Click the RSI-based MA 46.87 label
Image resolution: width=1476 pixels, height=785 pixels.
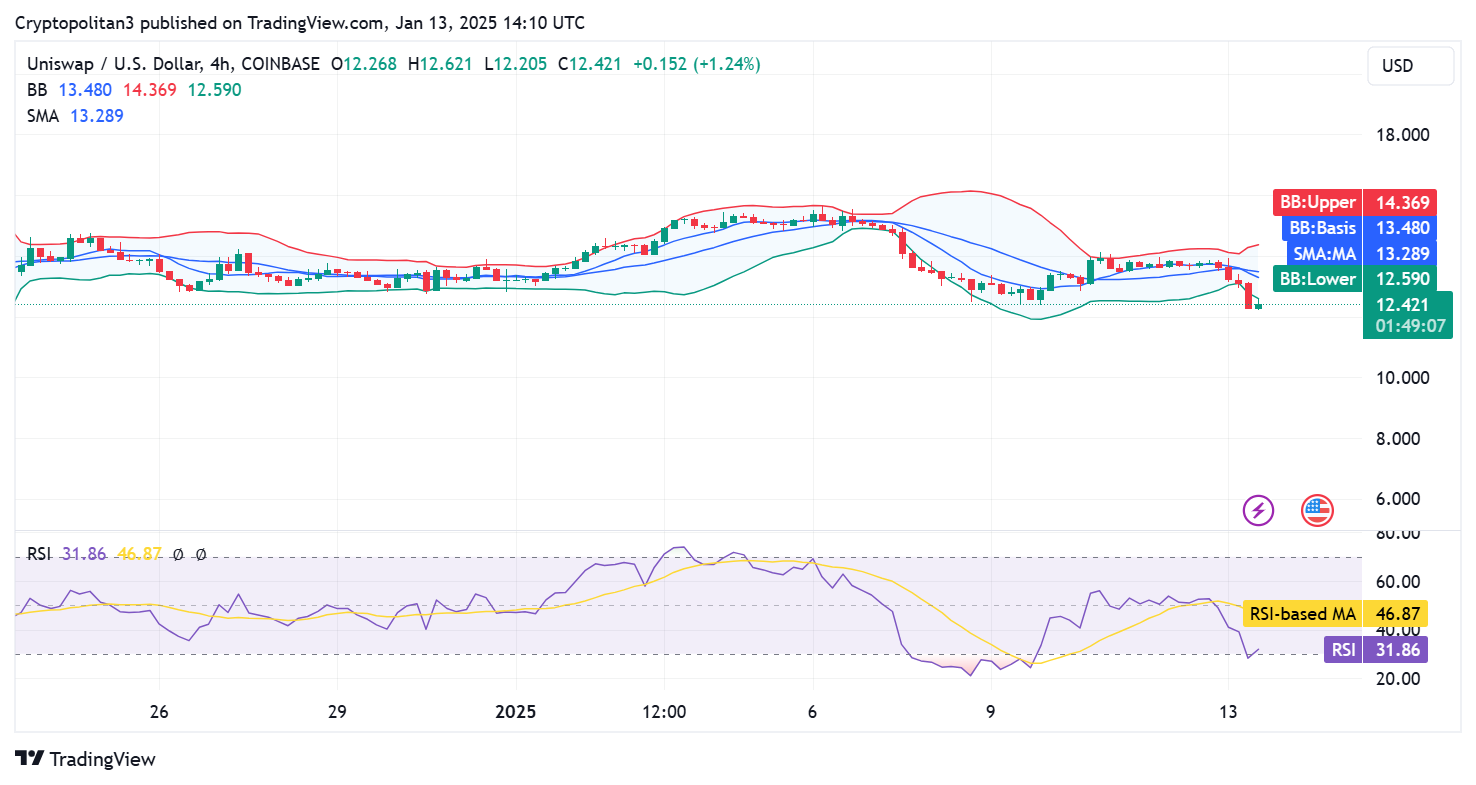tap(1335, 613)
